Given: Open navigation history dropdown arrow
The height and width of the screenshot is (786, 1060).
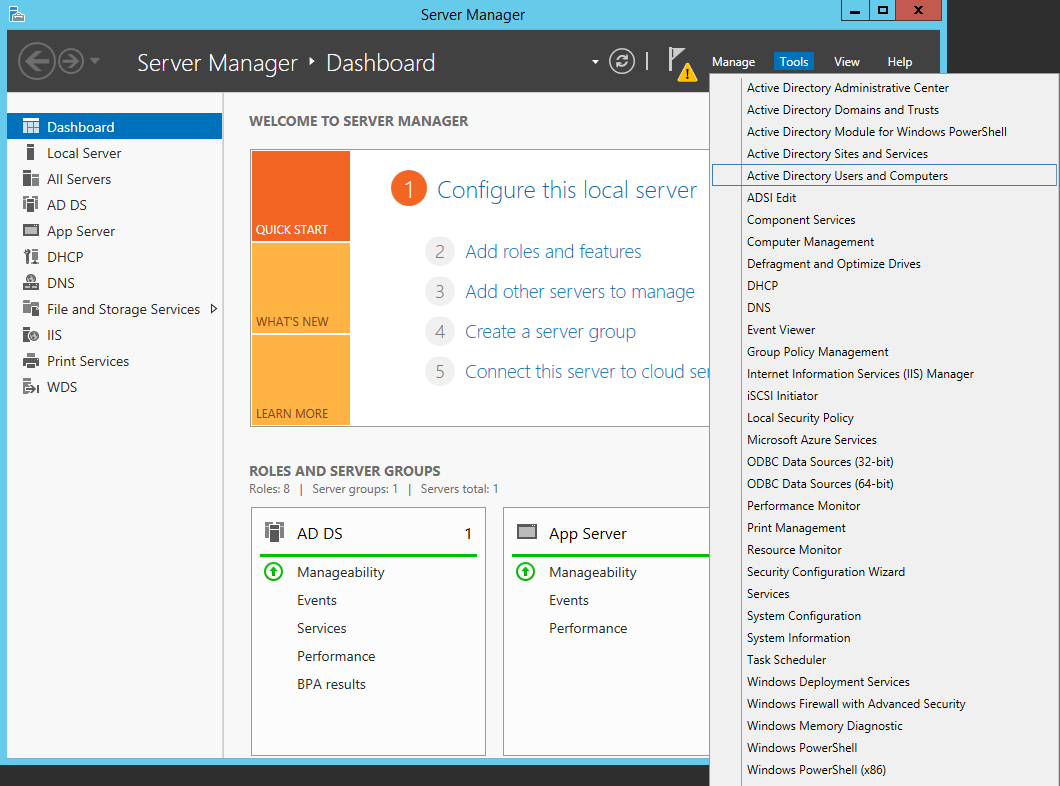Looking at the screenshot, I should pos(95,61).
